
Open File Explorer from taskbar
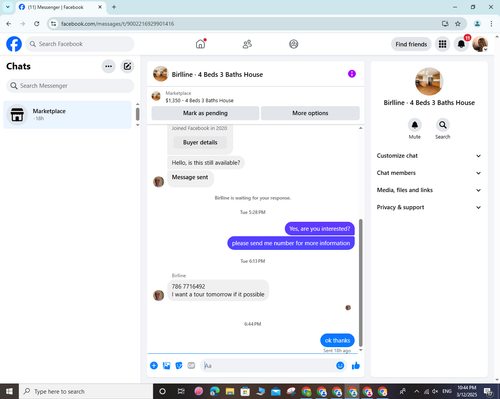230,391
